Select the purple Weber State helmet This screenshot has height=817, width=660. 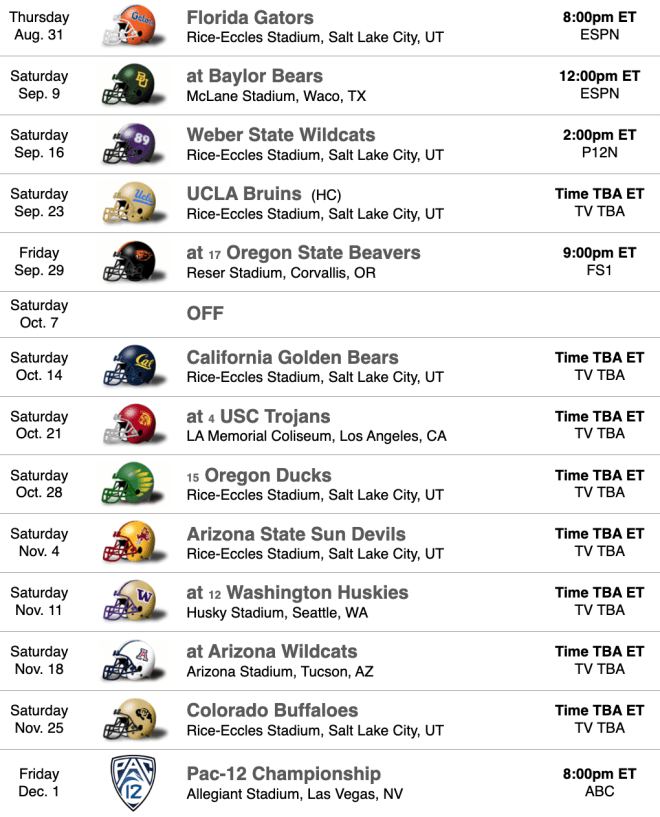pos(133,143)
